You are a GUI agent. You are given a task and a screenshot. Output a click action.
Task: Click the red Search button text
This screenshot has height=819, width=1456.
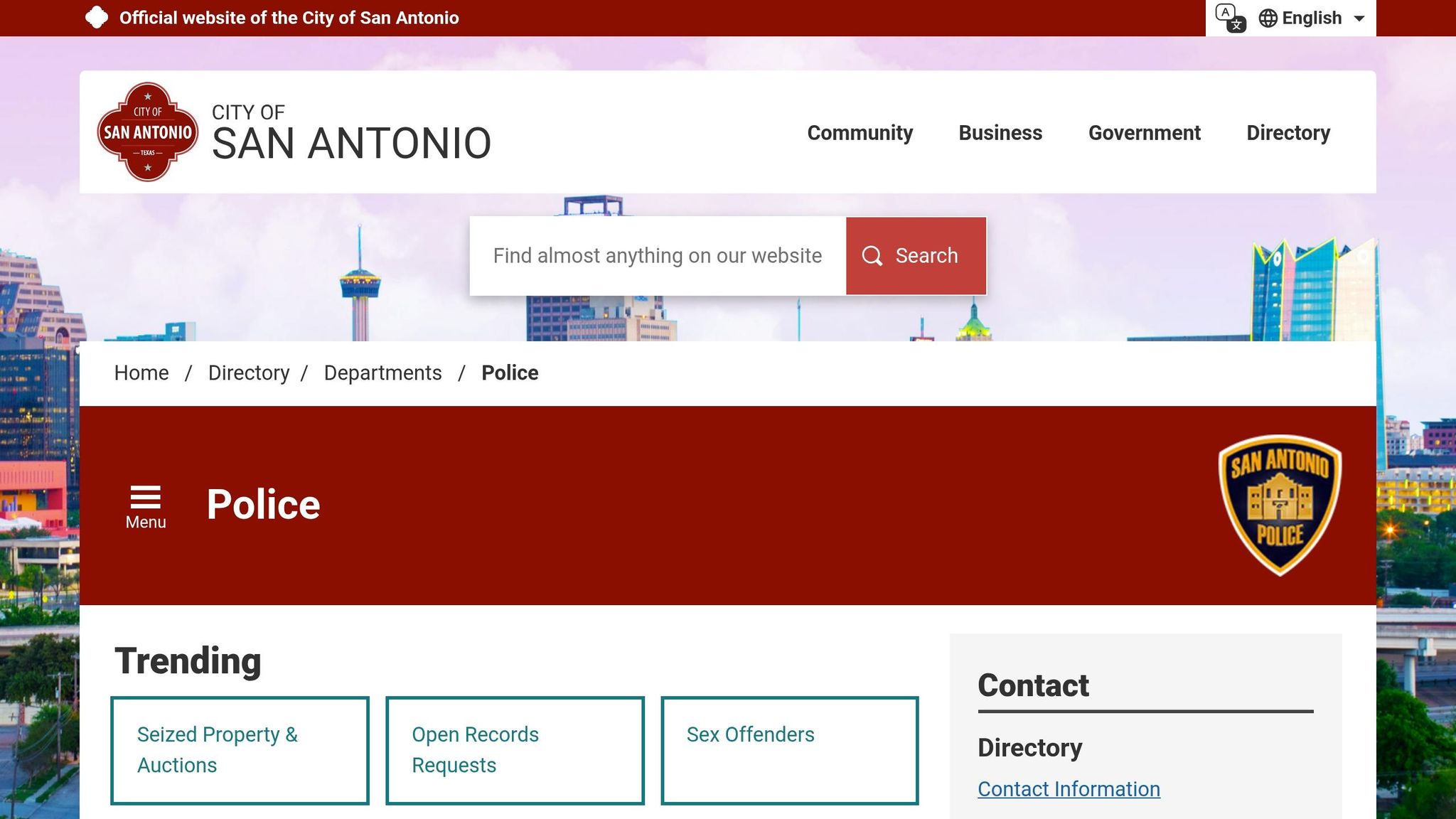click(926, 256)
